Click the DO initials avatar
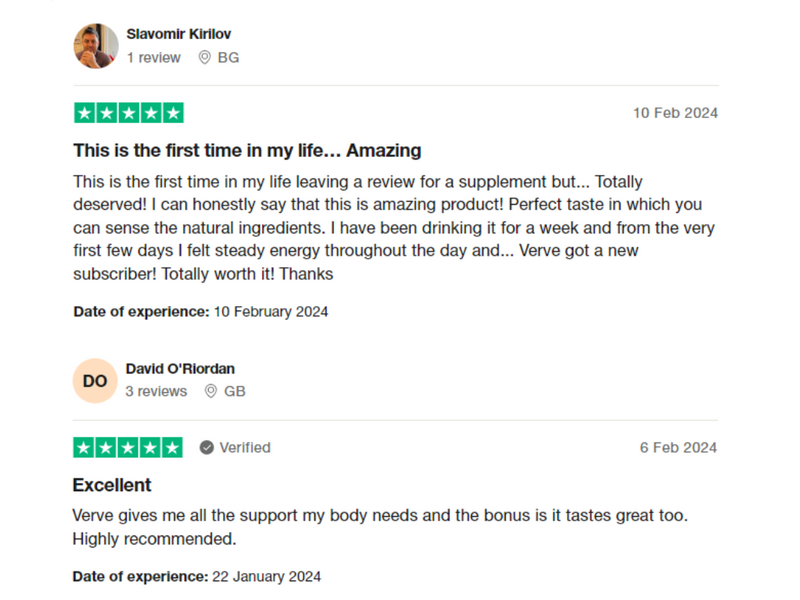Image resolution: width=800 pixels, height=600 pixels. [x=95, y=381]
